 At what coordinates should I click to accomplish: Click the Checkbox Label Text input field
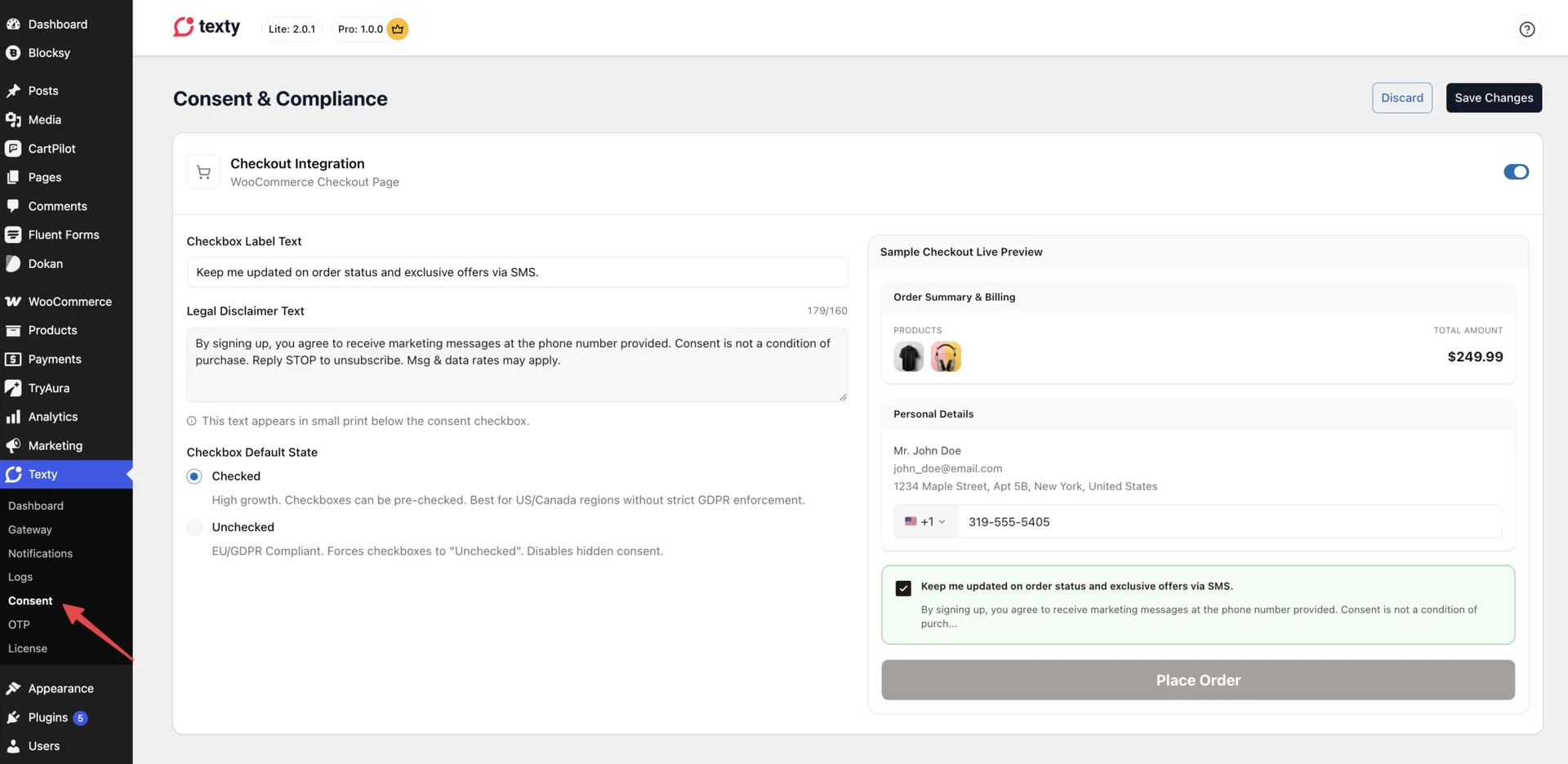(x=517, y=272)
